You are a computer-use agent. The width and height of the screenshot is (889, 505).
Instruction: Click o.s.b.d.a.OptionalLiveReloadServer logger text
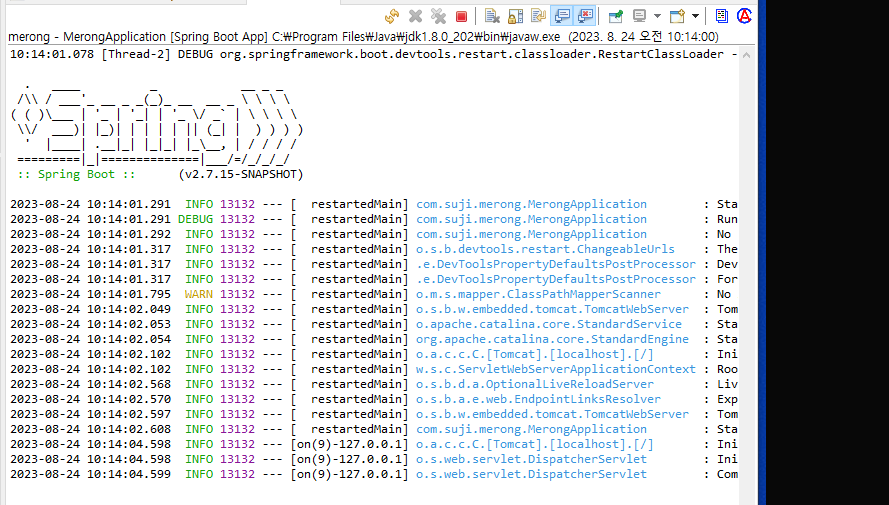click(x=535, y=384)
